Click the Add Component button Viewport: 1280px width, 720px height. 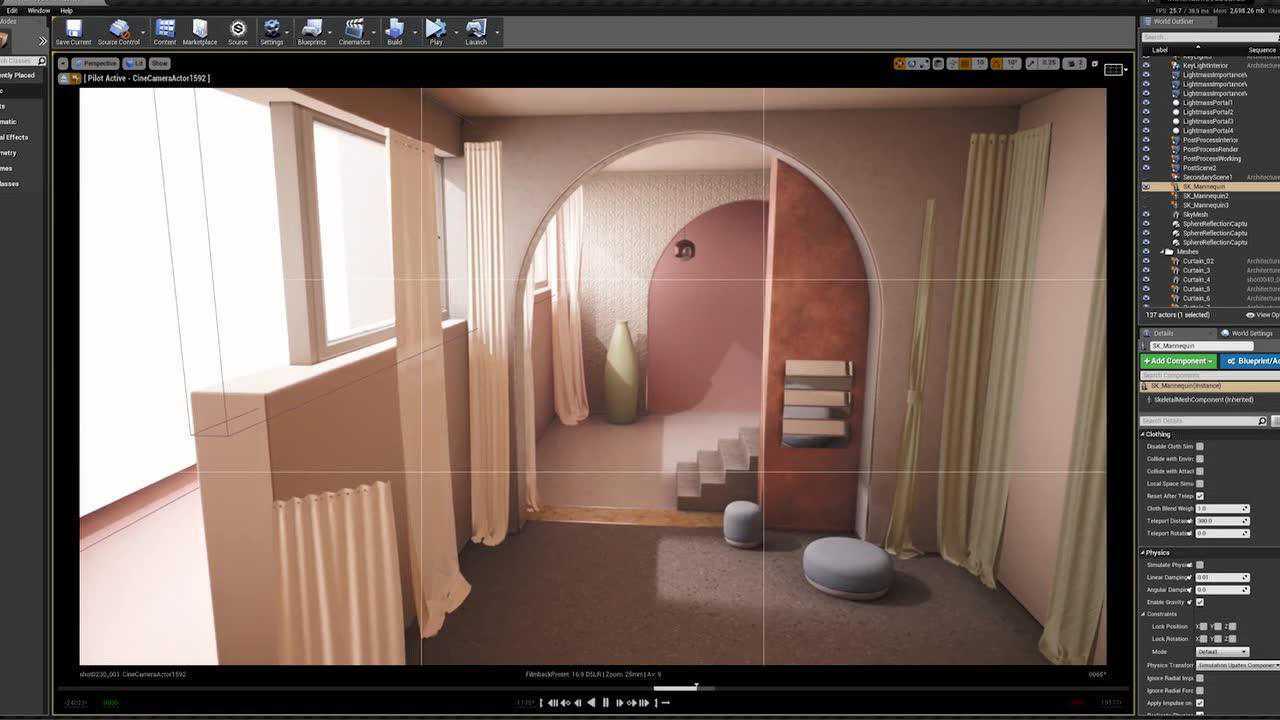(x=1178, y=361)
